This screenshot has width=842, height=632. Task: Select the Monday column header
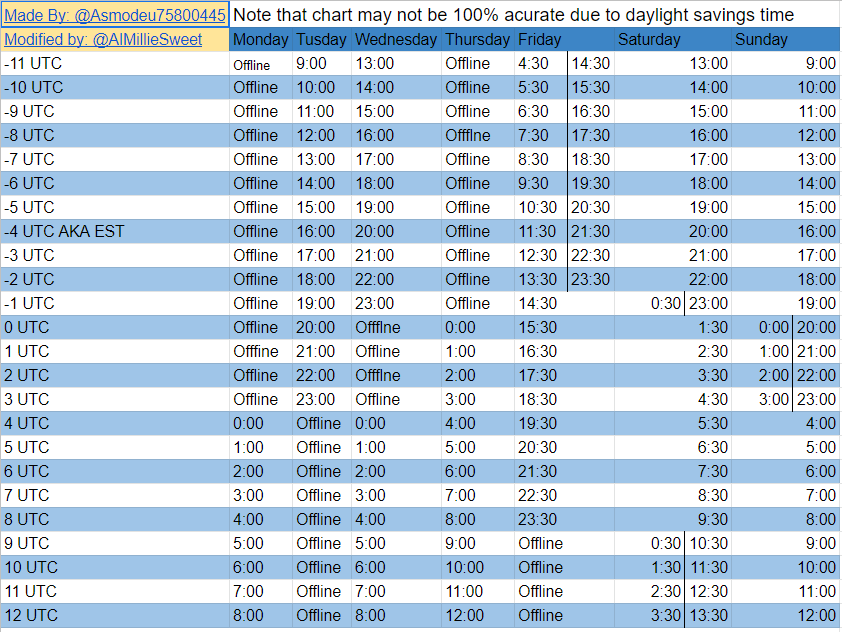click(258, 39)
